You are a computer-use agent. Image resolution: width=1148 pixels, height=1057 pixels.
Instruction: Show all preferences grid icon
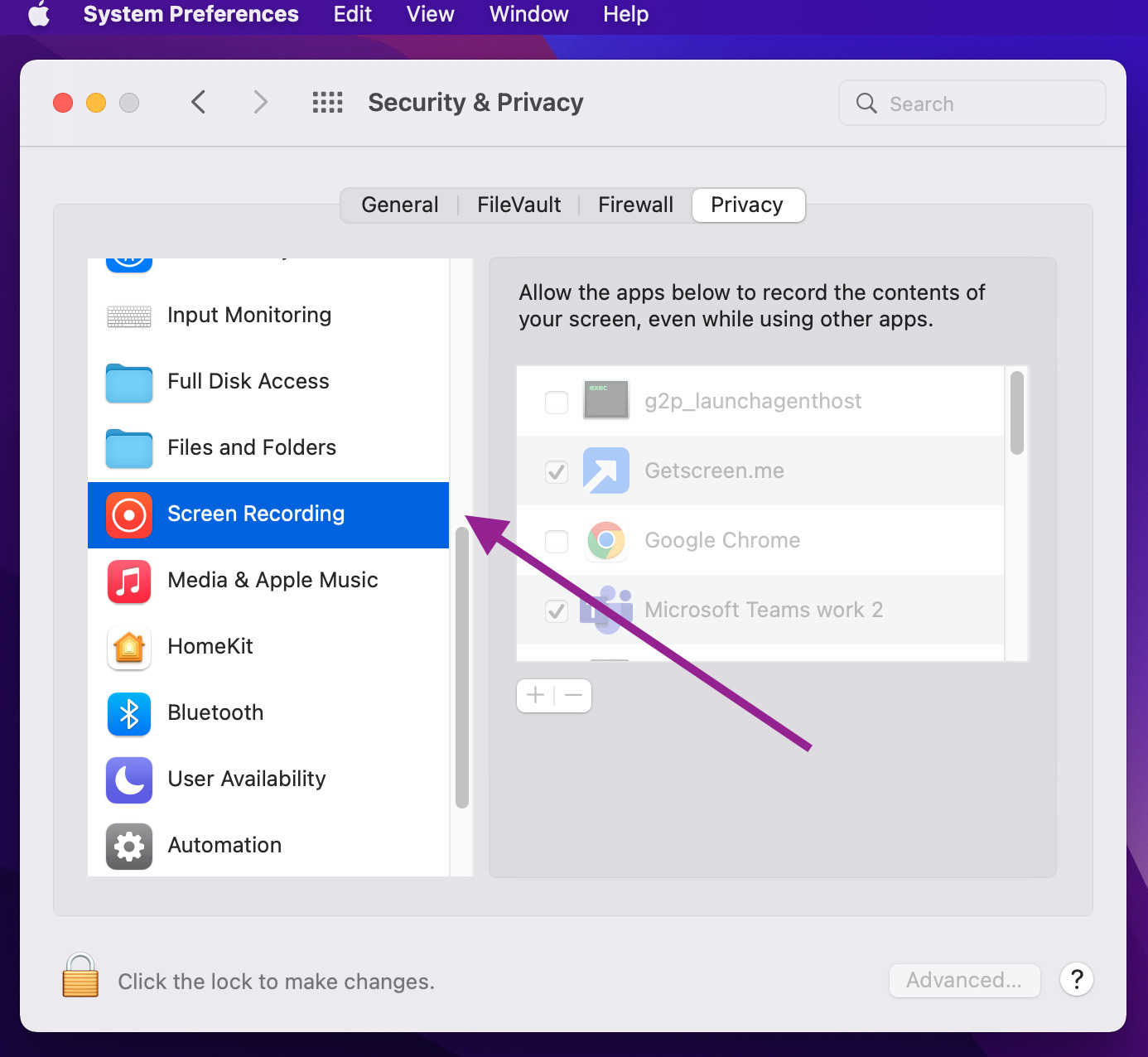pos(327,102)
